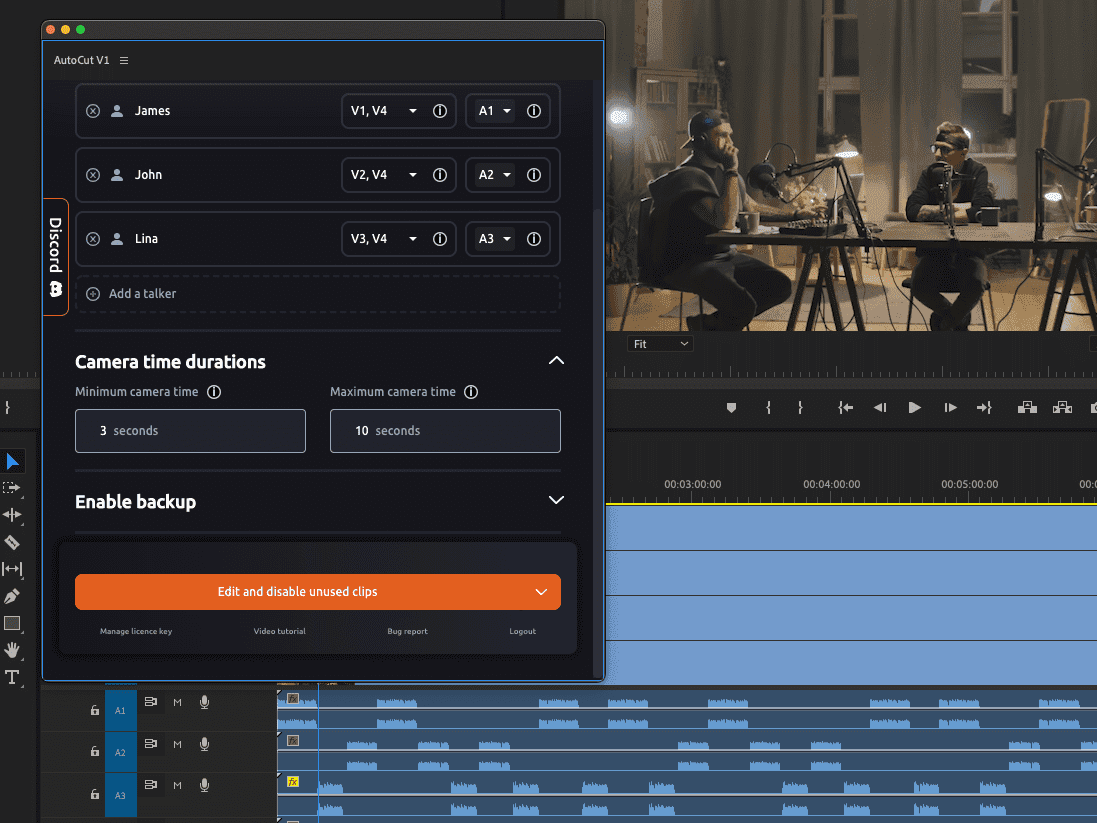The height and width of the screenshot is (823, 1097).
Task: Select the Razor tool
Action: coord(12,542)
